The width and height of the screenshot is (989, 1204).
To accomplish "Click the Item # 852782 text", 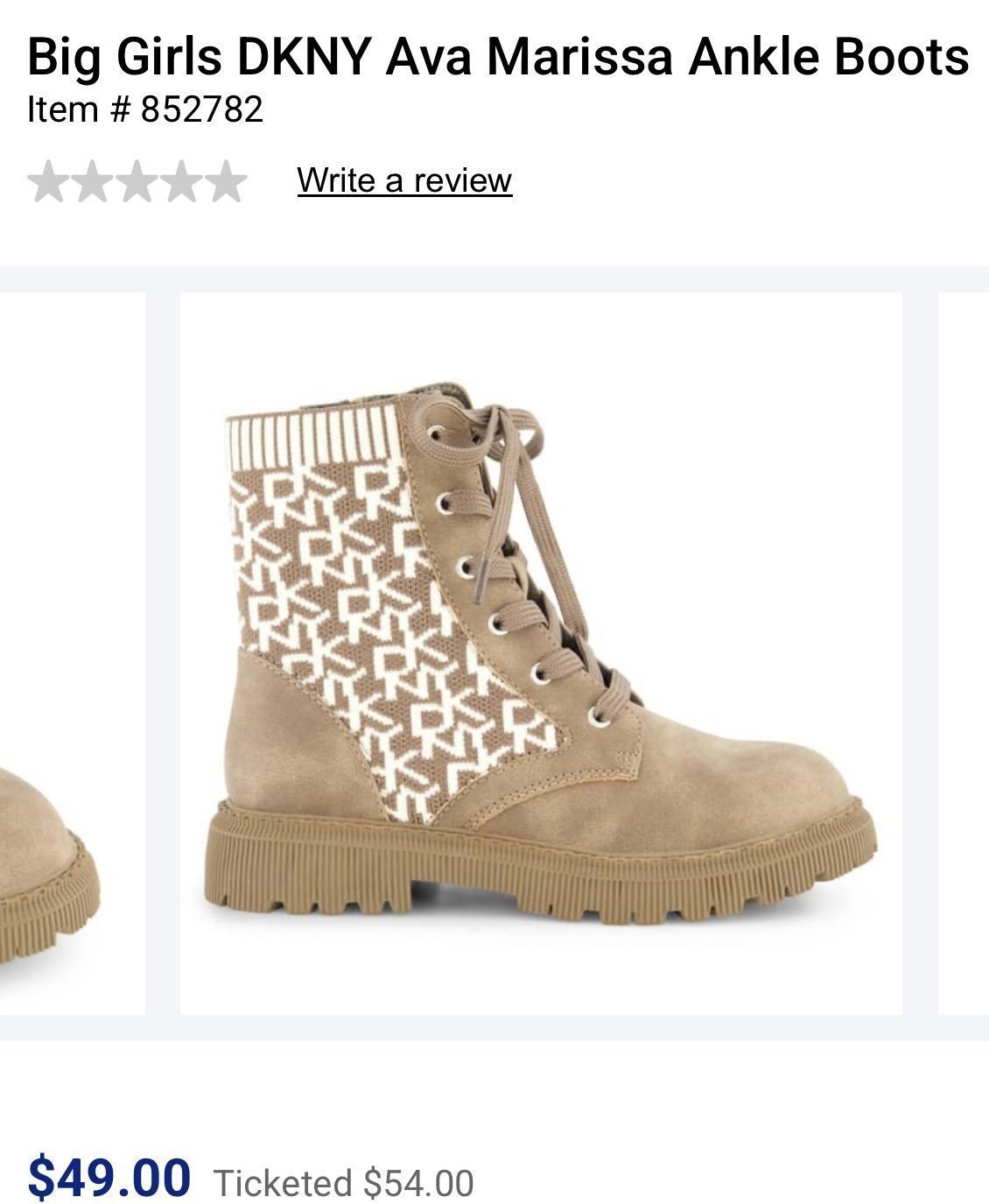I will (x=145, y=109).
